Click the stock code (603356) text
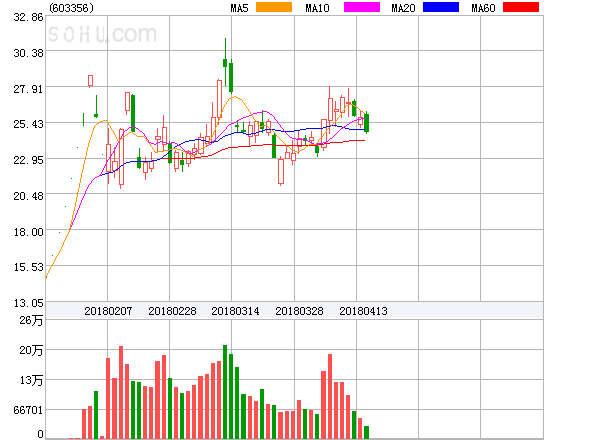The width and height of the screenshot is (600, 440). click(x=71, y=8)
